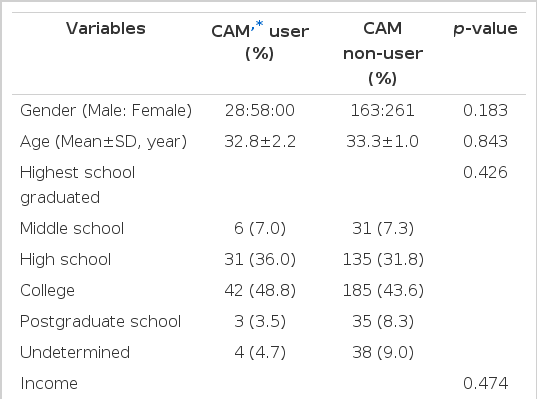Select the Postgraduate school row label

[x=100, y=322]
